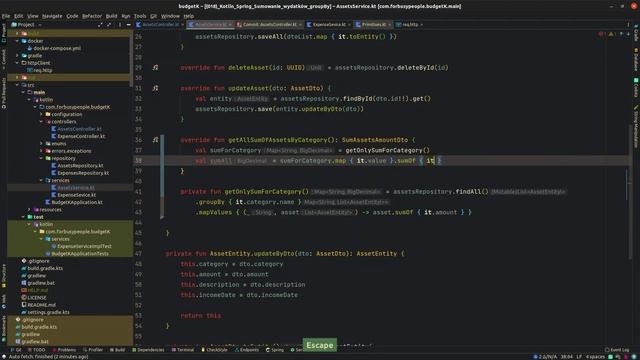Open the Endpoints tool window

(x=247, y=350)
